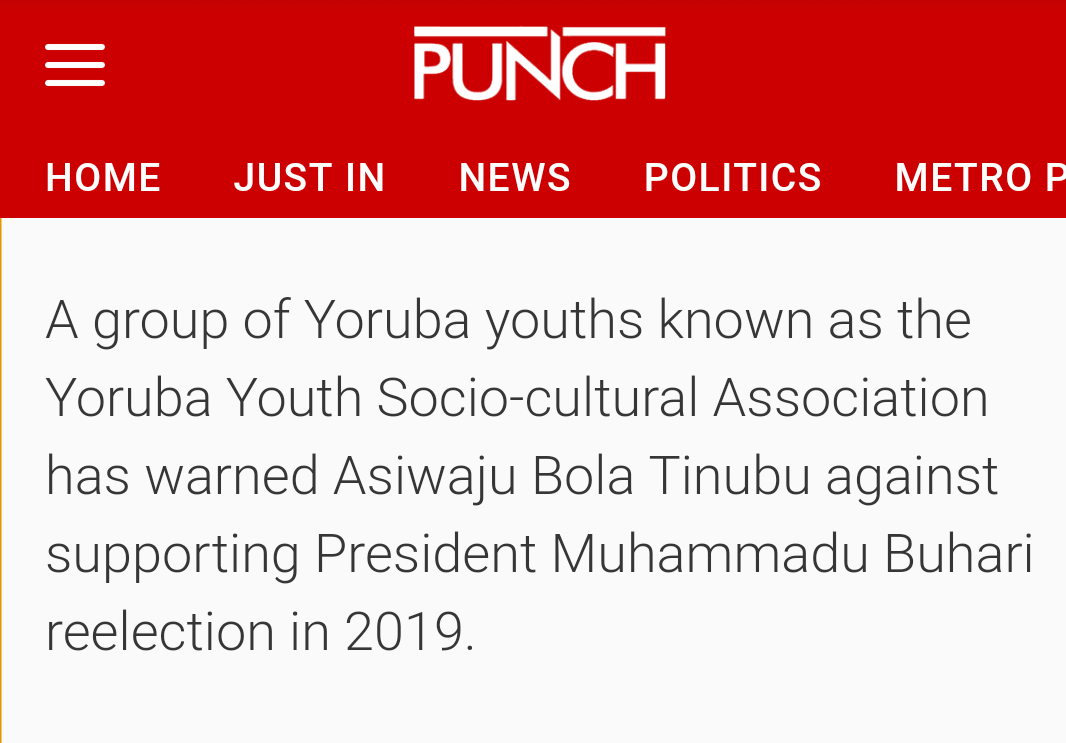Click "President Muhammadu Buhari" in the article

[674, 554]
